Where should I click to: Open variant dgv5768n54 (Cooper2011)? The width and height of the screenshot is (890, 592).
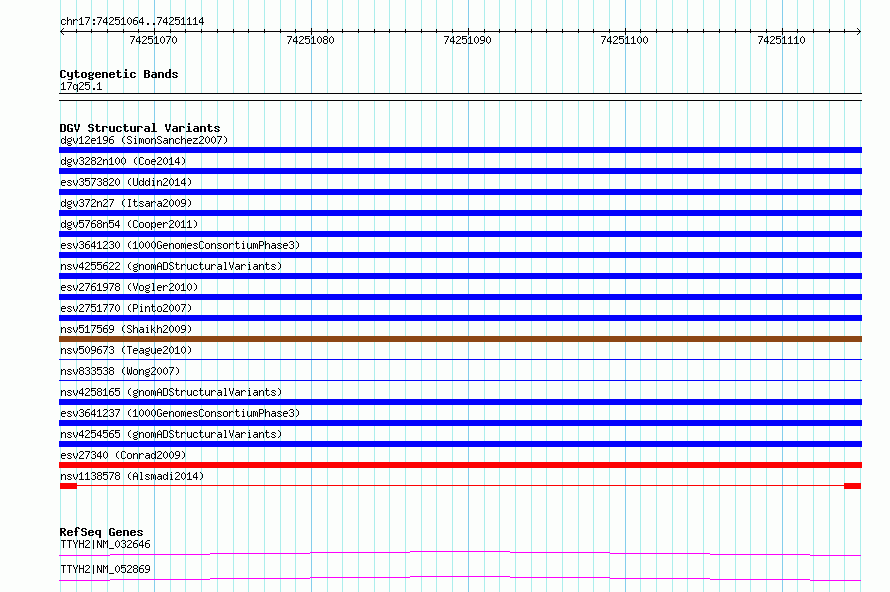129,224
